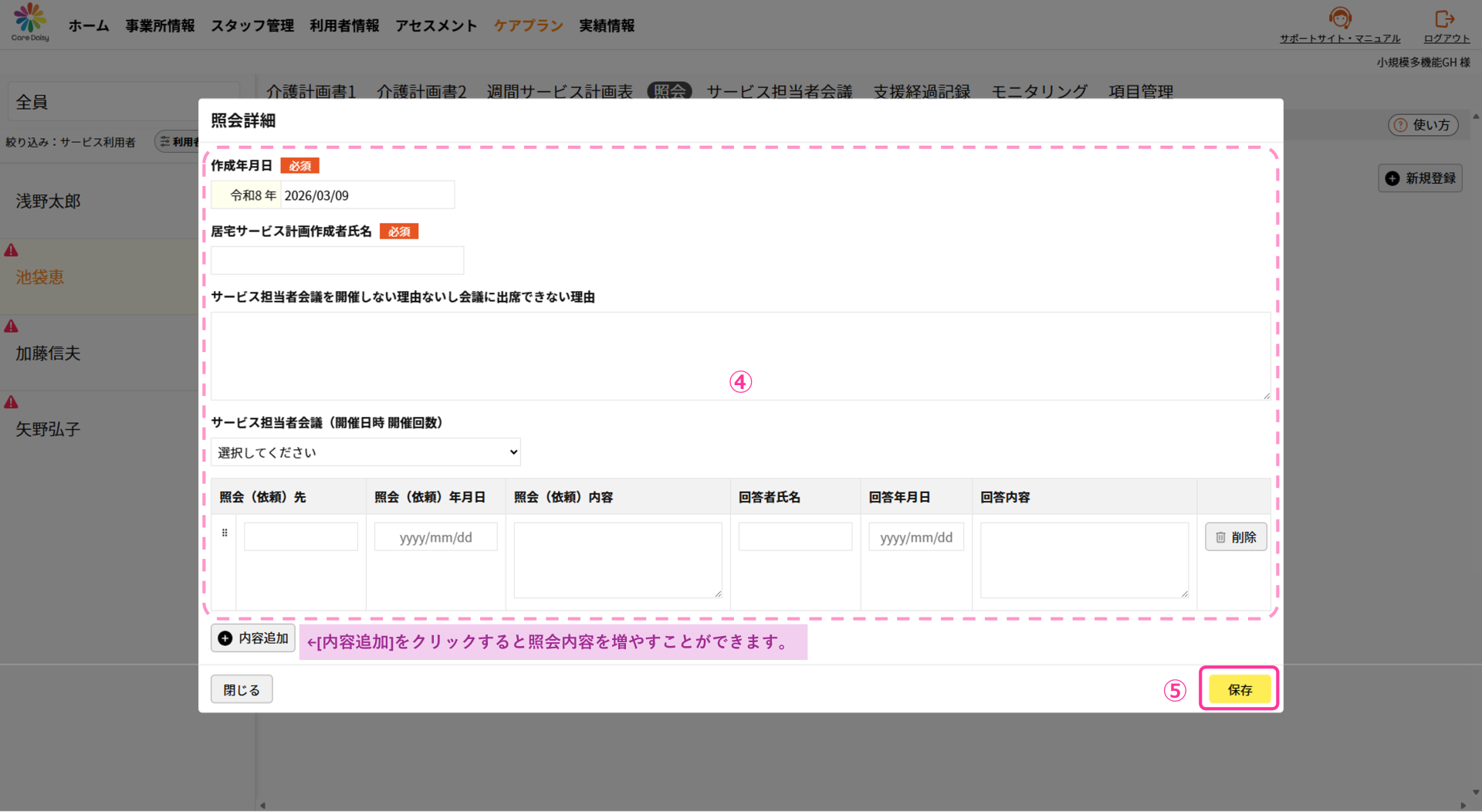This screenshot has height=812, width=1482.
Task: Click the logout icon
Action: click(1444, 19)
